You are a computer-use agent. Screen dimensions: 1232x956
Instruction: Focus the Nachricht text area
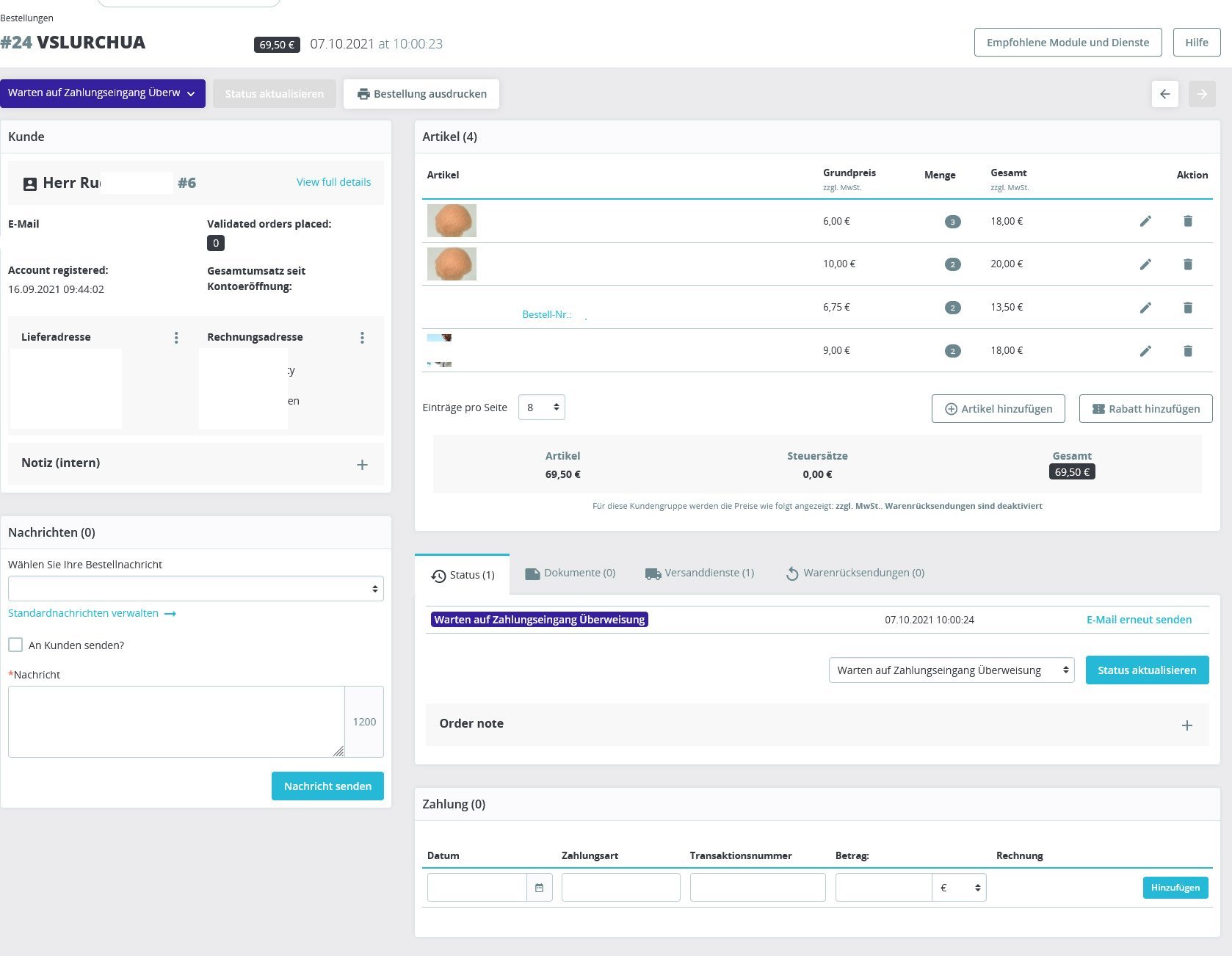(176, 722)
